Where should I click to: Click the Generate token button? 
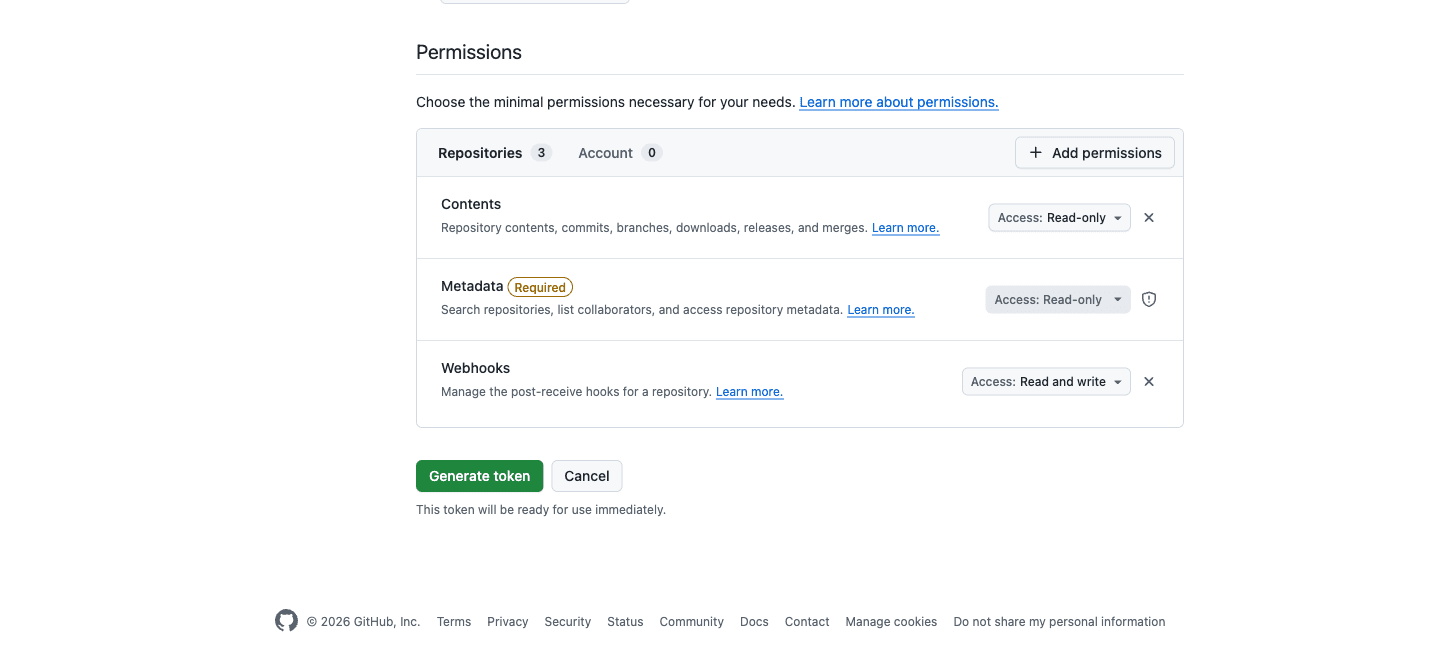(480, 476)
